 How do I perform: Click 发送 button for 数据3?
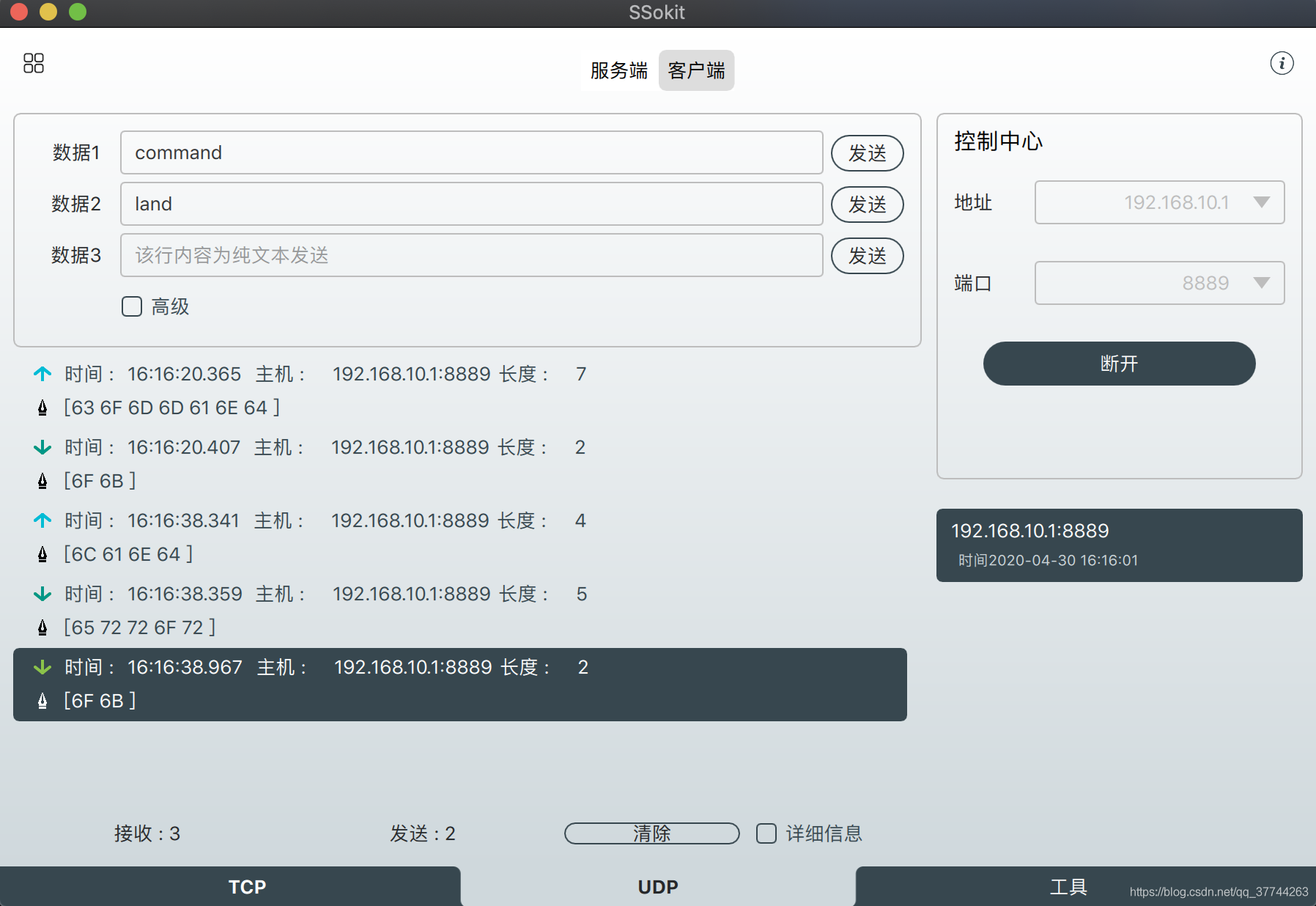(x=868, y=256)
